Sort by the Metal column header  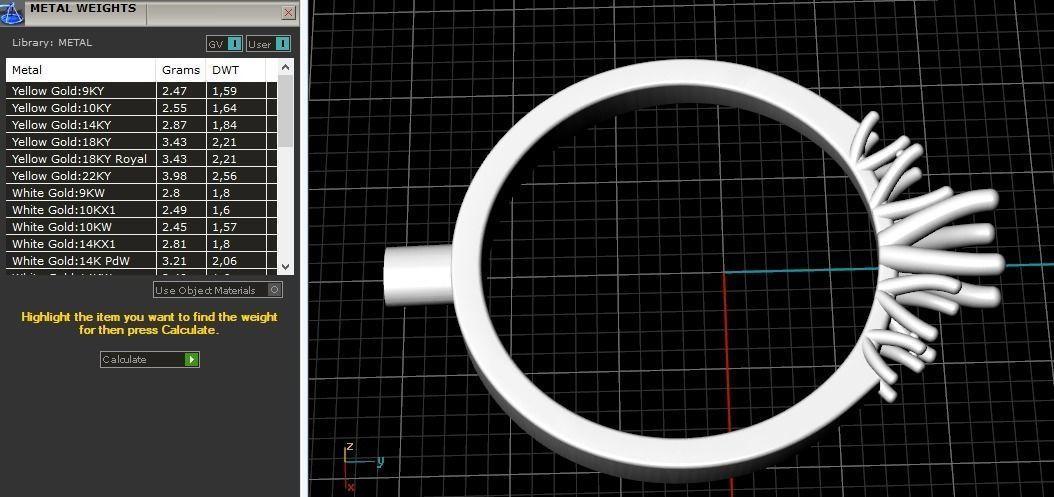click(x=81, y=70)
